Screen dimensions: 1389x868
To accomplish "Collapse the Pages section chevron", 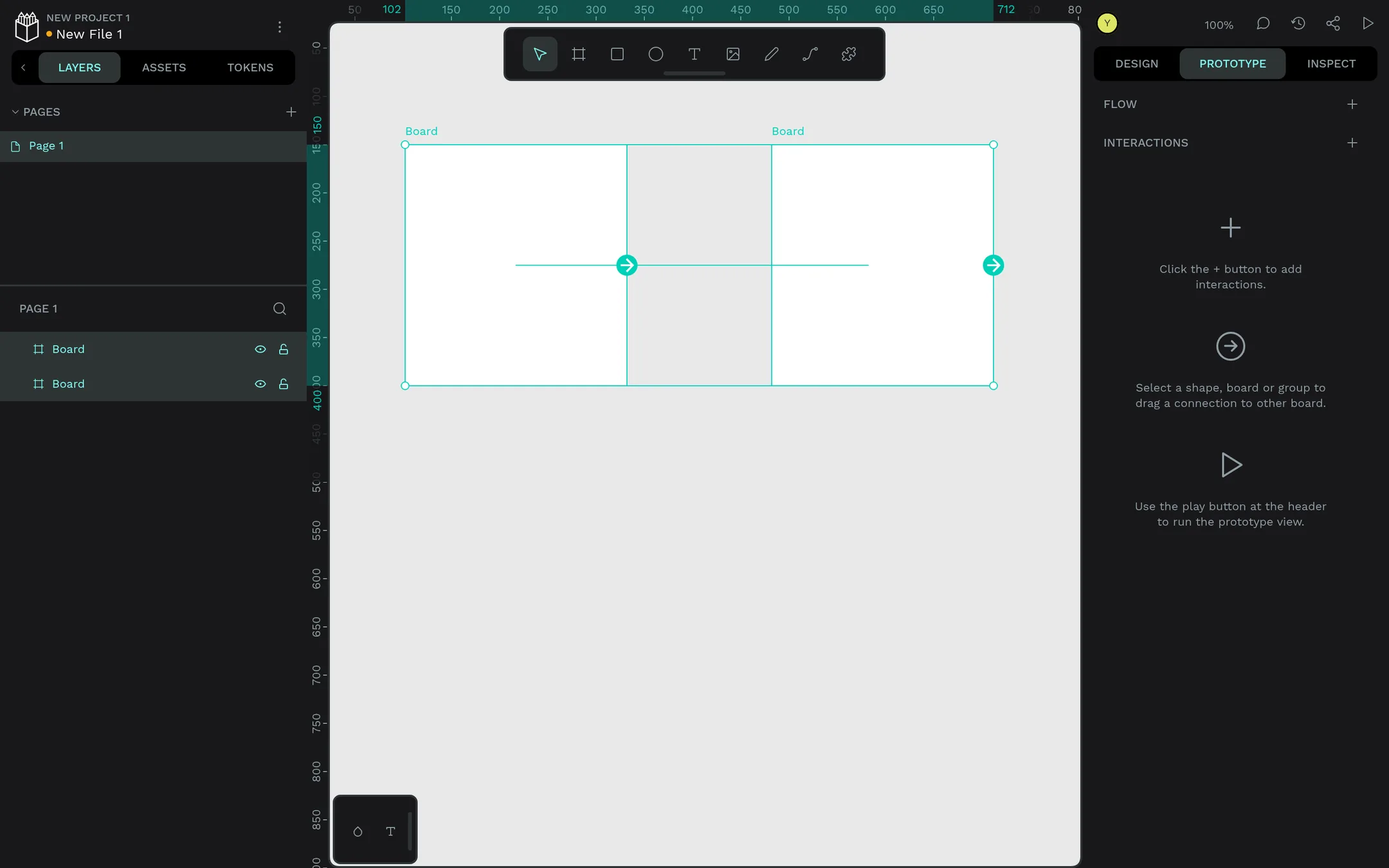I will click(x=15, y=112).
